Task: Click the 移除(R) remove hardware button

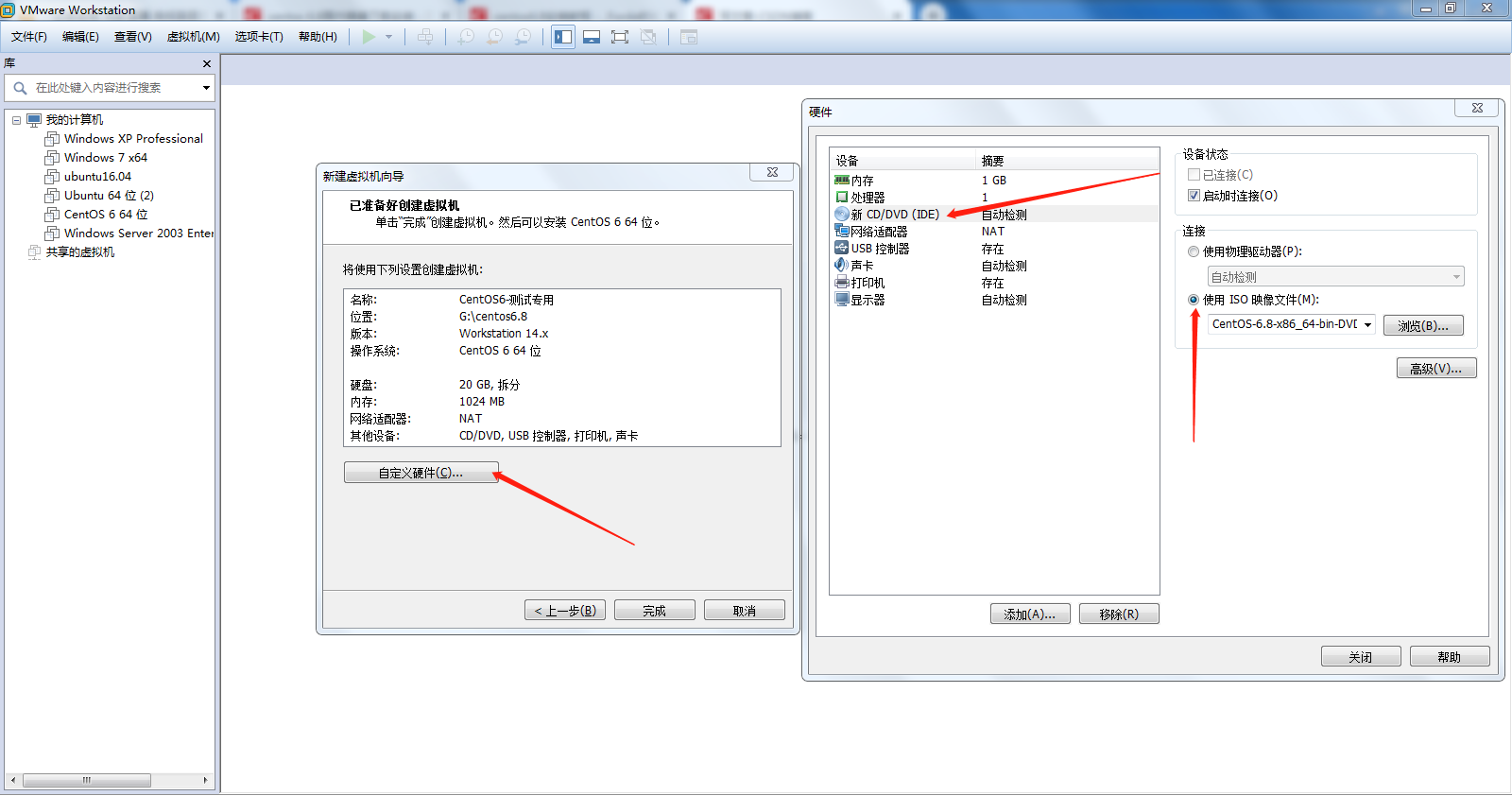Action: pos(1119,614)
